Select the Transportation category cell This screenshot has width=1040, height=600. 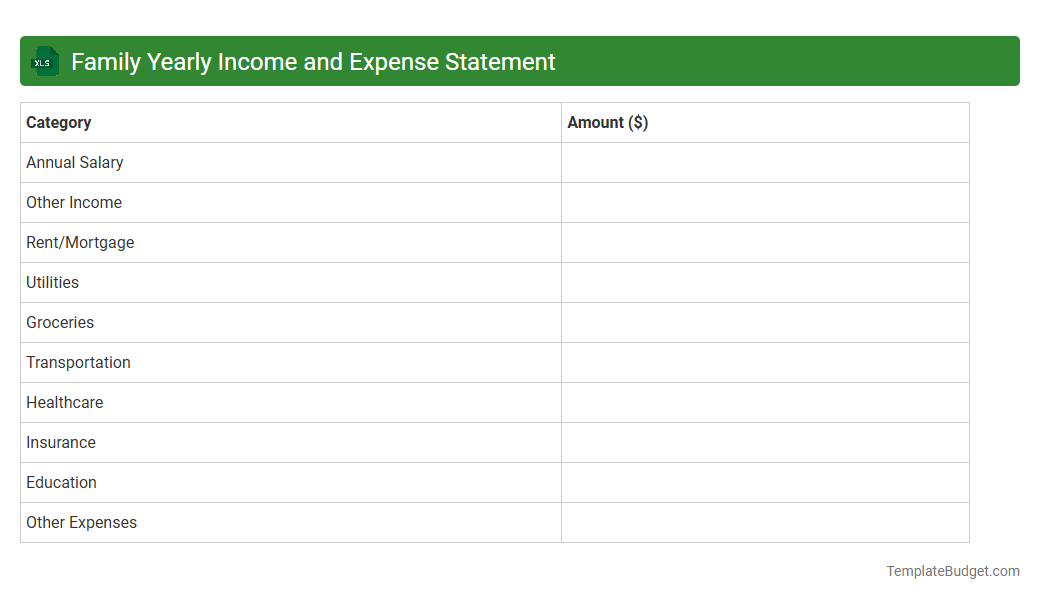(x=78, y=362)
